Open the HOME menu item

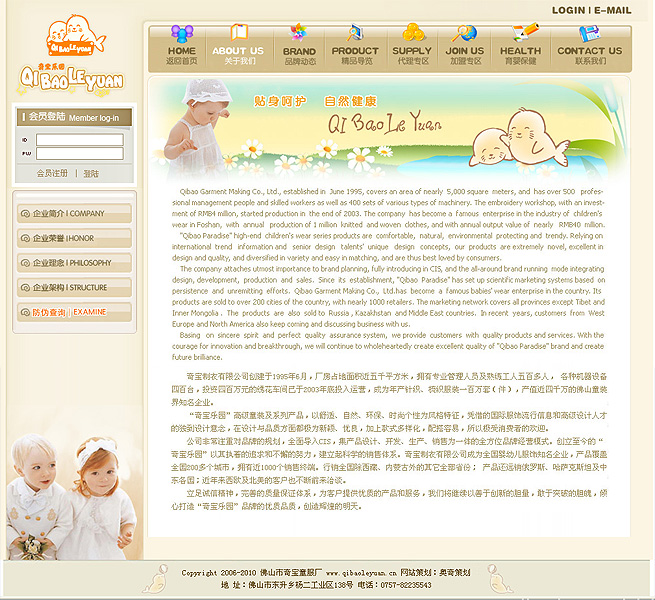click(x=181, y=55)
